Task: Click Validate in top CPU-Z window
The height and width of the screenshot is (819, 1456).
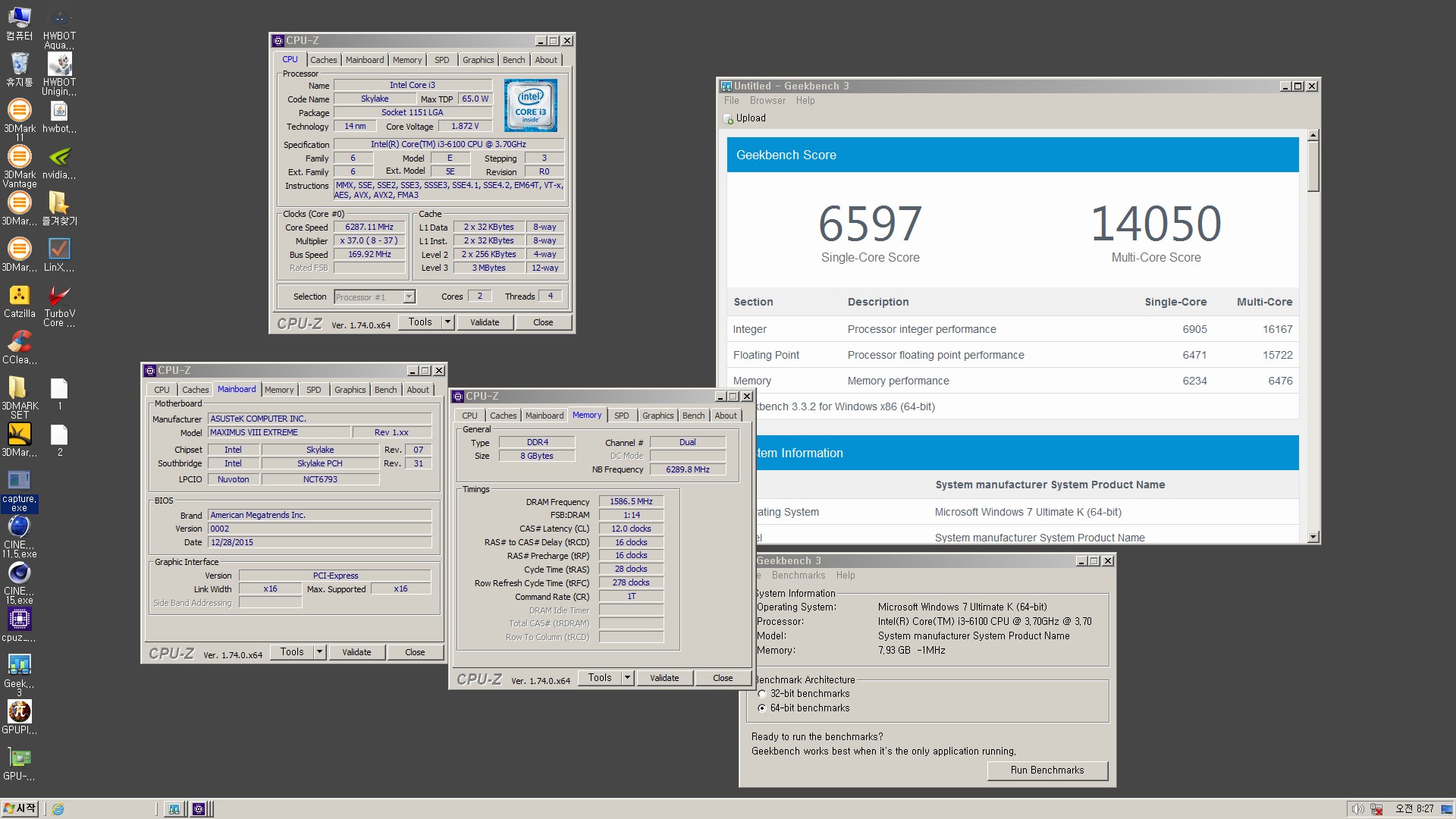Action: click(x=485, y=322)
